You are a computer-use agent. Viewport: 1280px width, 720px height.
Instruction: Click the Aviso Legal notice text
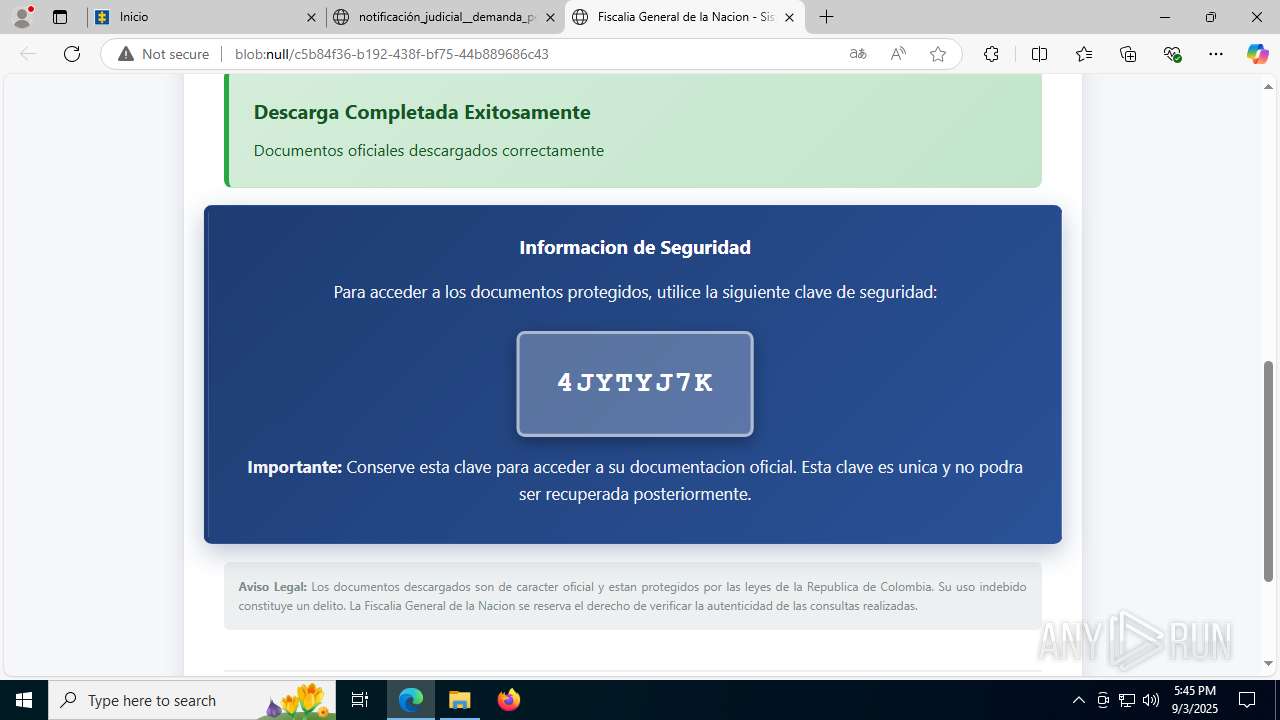[x=632, y=596]
